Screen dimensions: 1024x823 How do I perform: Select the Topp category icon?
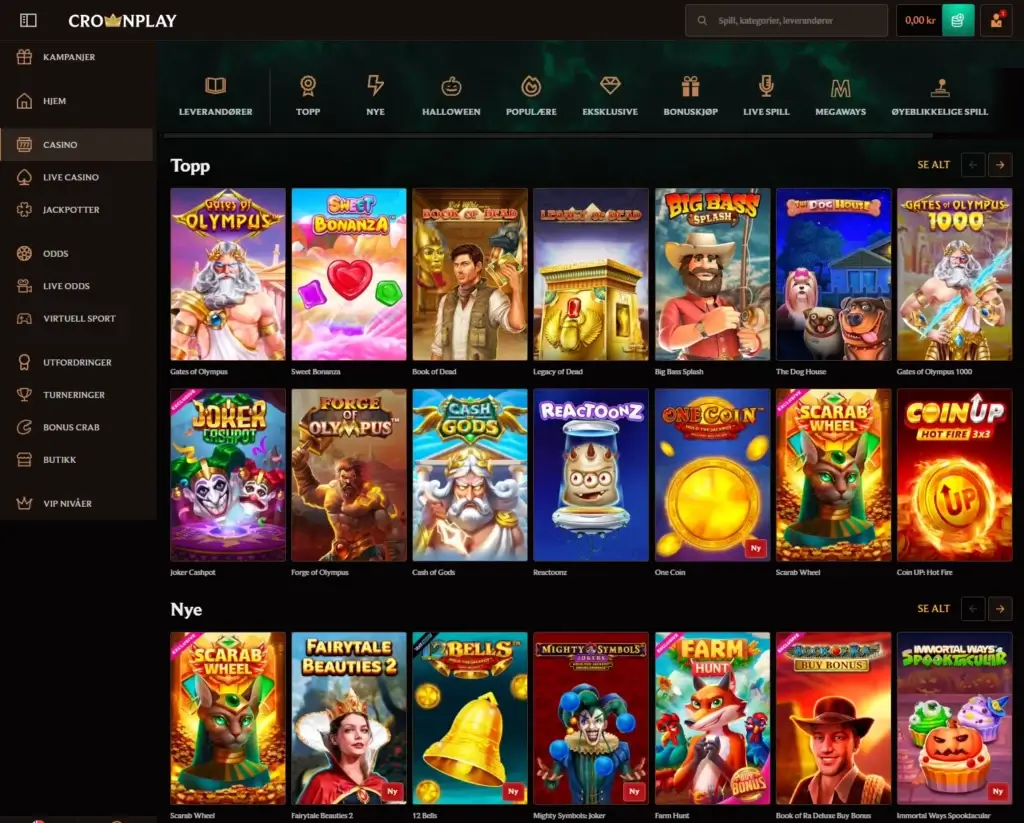point(308,86)
